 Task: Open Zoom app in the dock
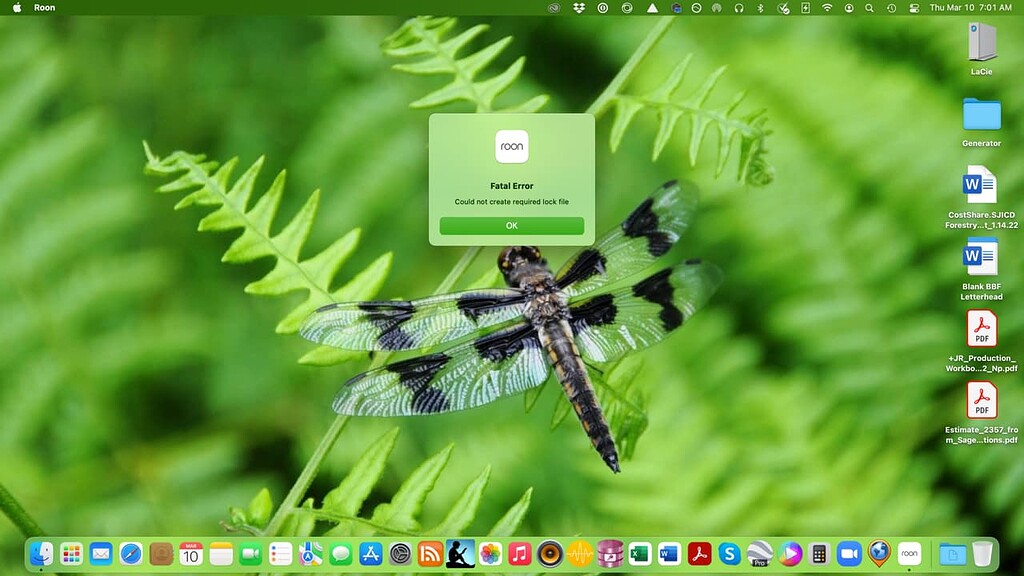849,553
